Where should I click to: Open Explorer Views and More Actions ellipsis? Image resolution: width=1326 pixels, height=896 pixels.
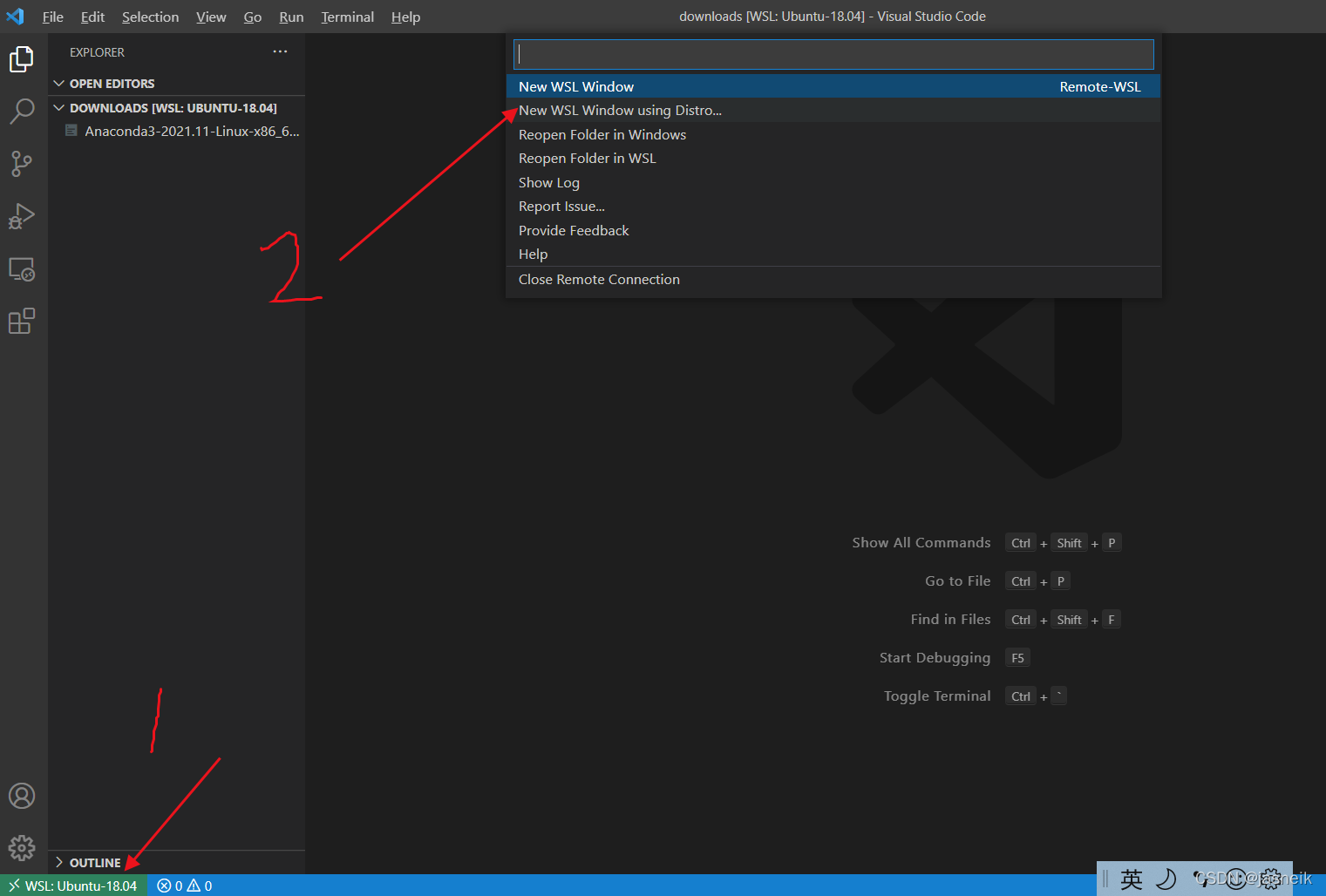coord(280,51)
